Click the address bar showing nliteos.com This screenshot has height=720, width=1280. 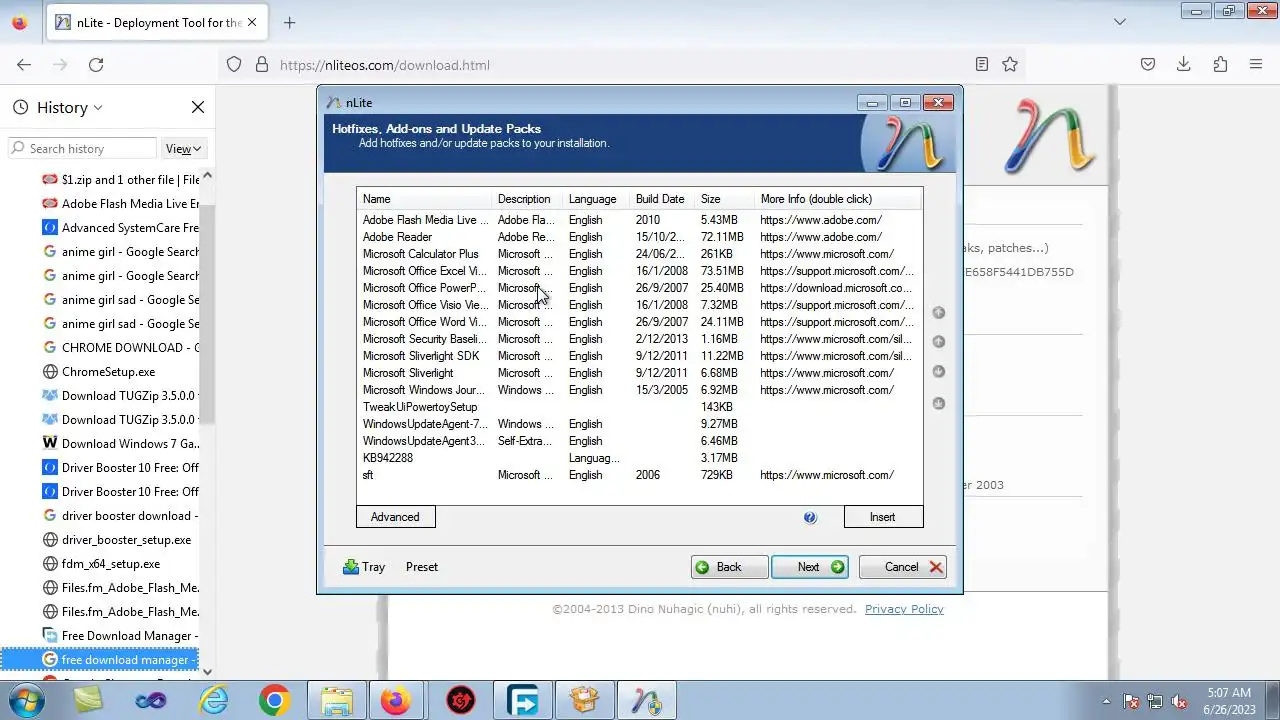[x=620, y=65]
